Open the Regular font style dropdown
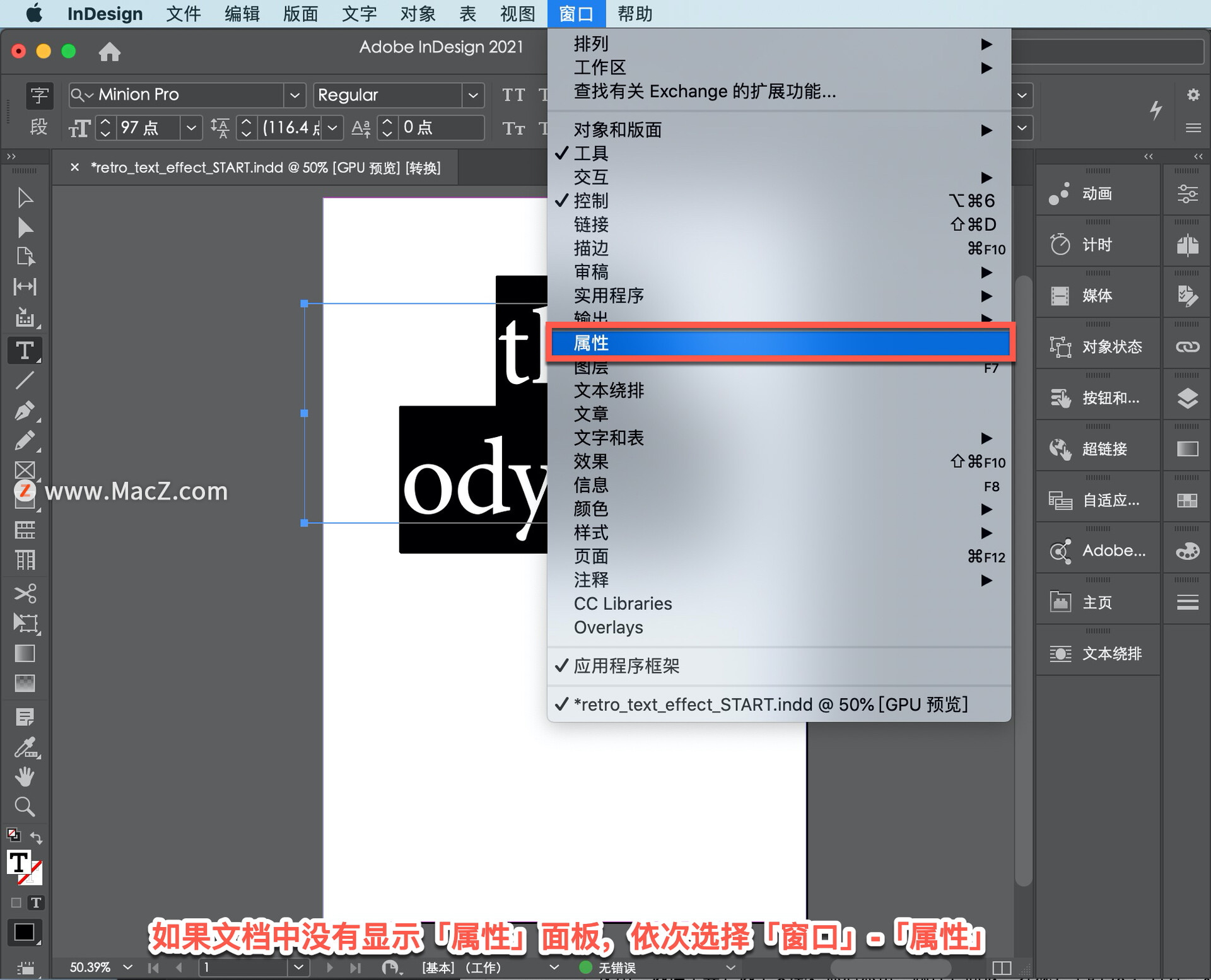Screen dimensions: 1211x980 pos(473,95)
